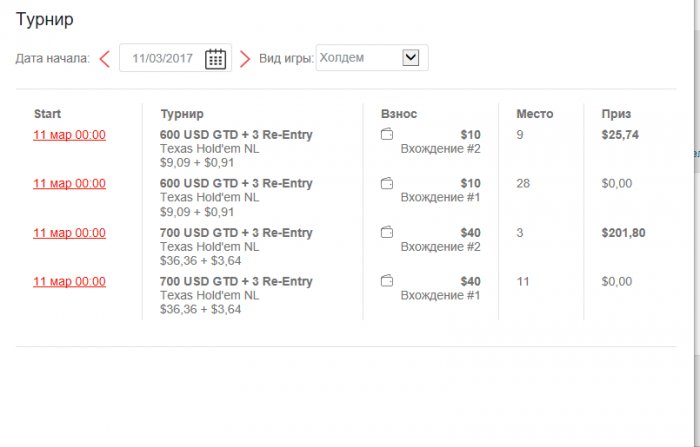Screen dimensions: 700x447
Task: Open third 11 мар 00:00 link
Action: [x=69, y=232]
